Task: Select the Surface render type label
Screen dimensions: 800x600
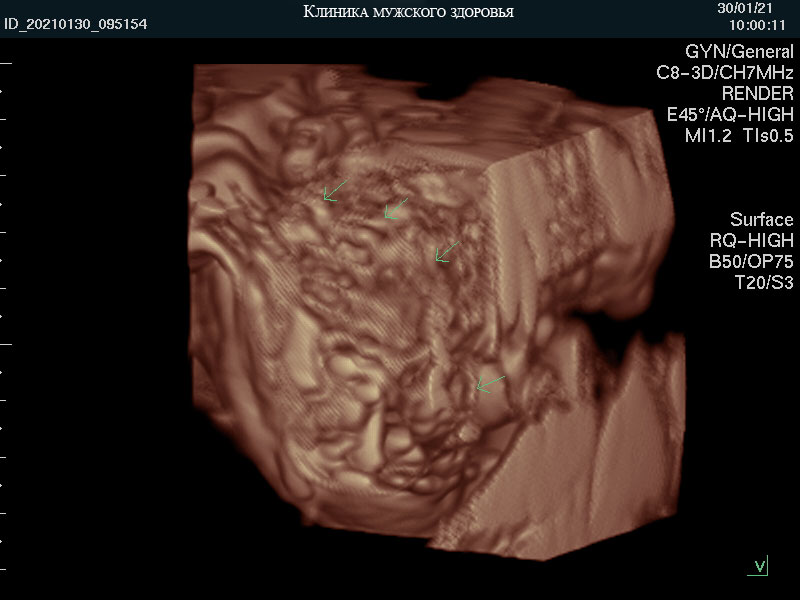Action: coord(761,220)
